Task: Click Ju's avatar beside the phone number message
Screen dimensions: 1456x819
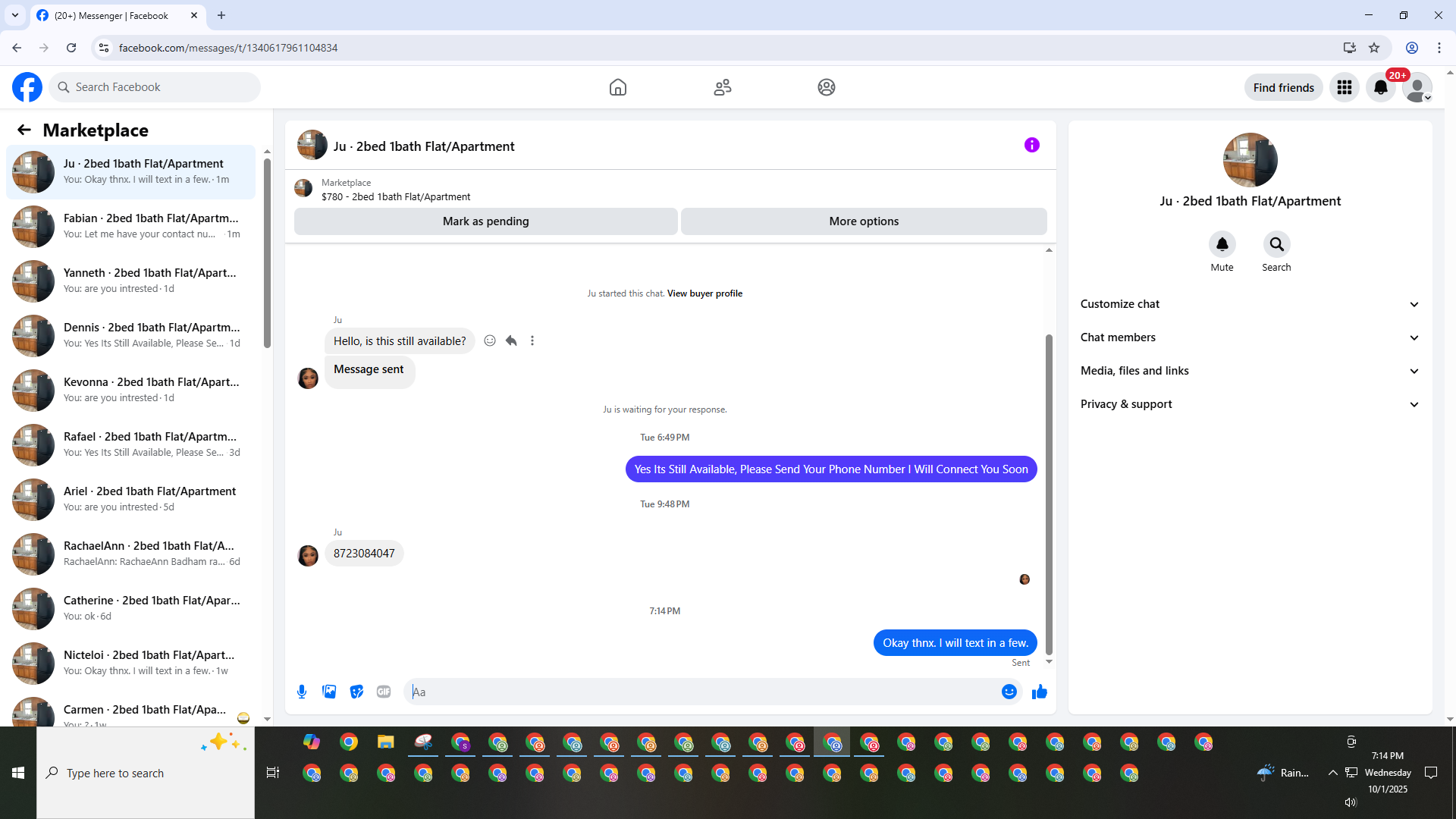Action: pyautogui.click(x=308, y=556)
